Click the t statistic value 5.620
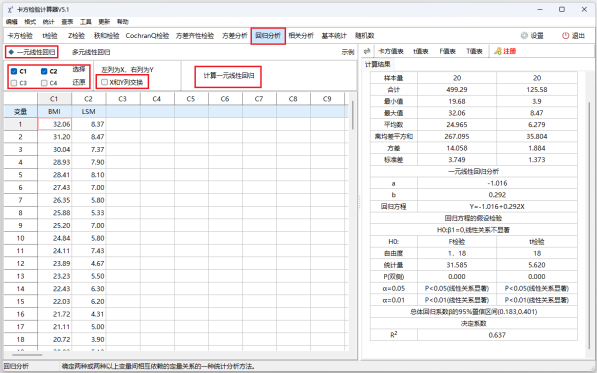Screen dimensions: 597x373 point(537,265)
